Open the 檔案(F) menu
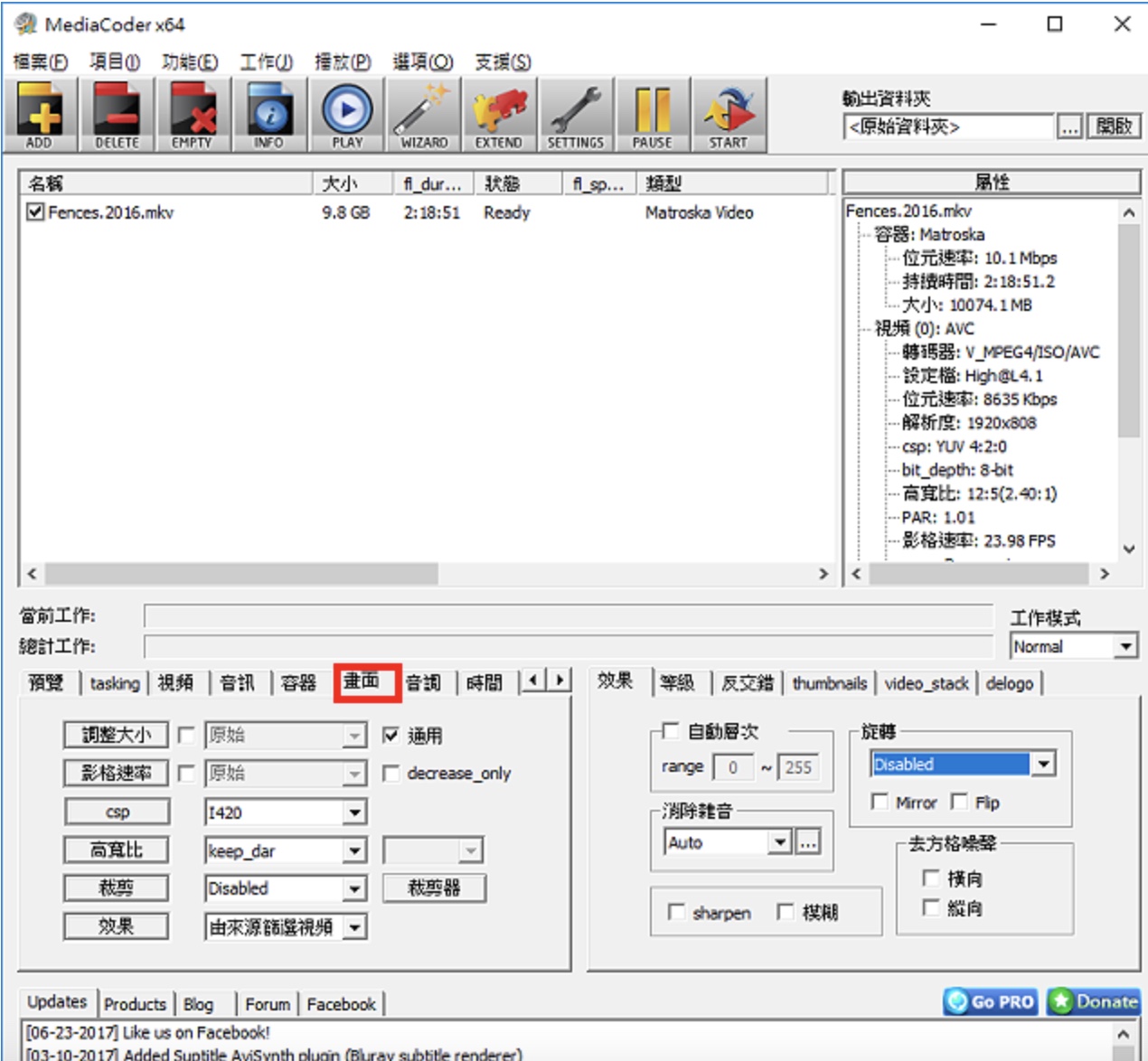Image resolution: width=1148 pixels, height=1061 pixels. tap(41, 61)
